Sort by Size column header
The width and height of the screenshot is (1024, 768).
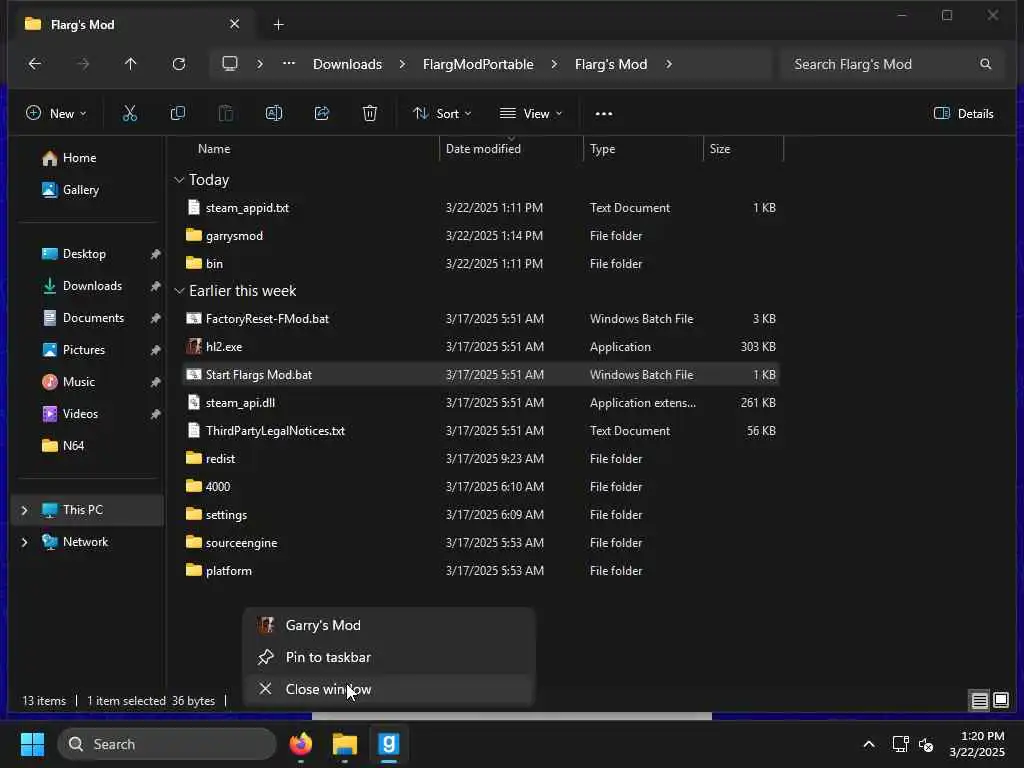pos(720,149)
